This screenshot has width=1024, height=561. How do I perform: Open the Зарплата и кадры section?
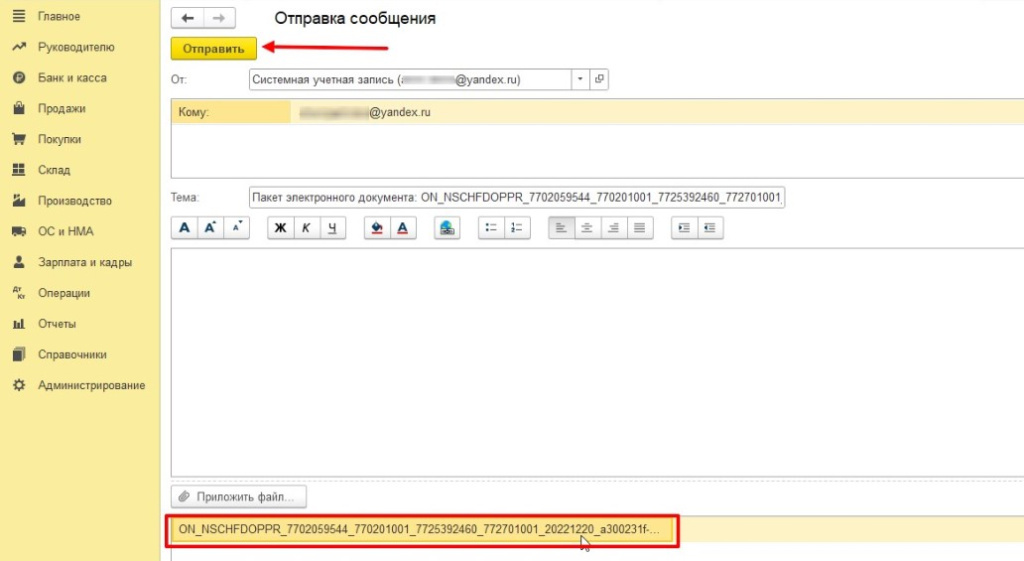pos(85,262)
